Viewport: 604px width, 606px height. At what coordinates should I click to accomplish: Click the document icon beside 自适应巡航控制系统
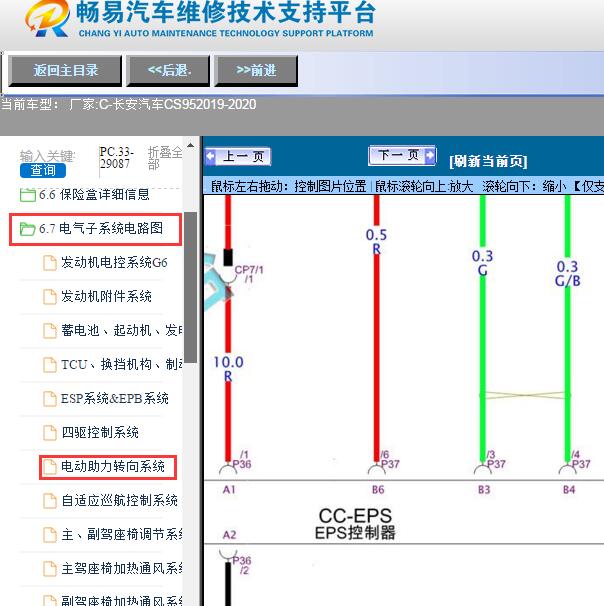49,501
